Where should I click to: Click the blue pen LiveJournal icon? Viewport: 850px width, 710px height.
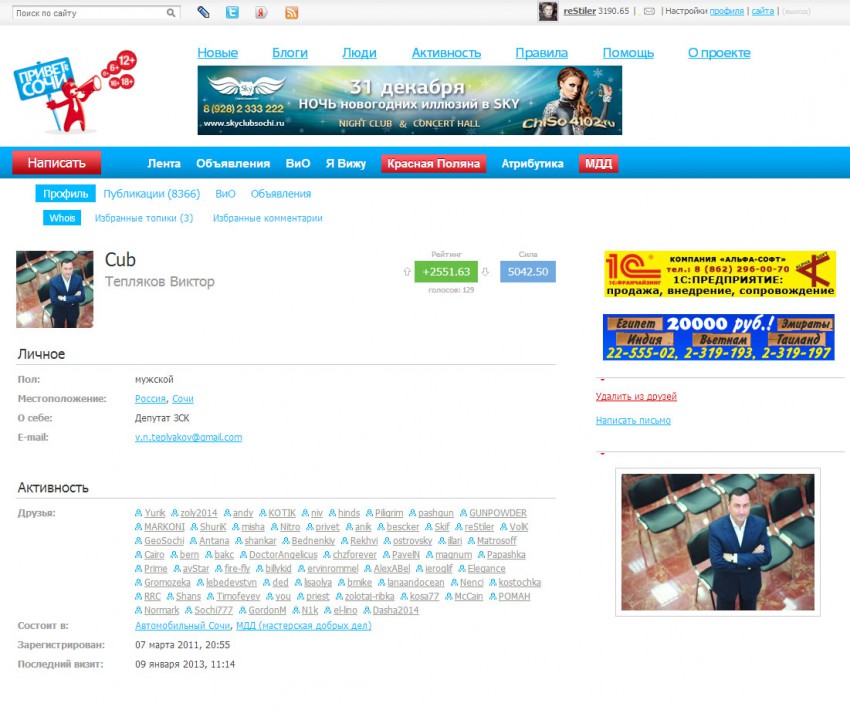point(203,13)
